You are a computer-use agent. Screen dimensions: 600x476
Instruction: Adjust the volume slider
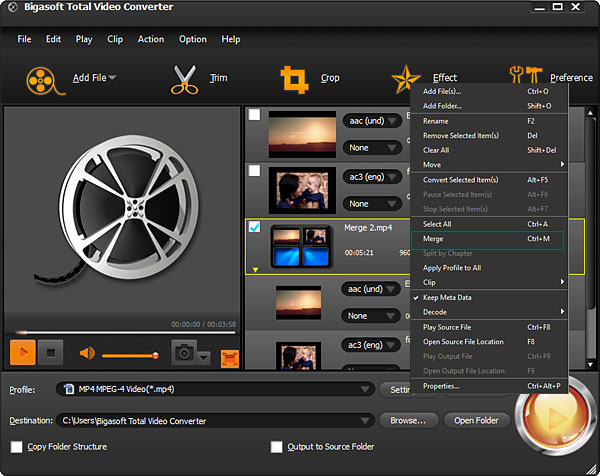(x=130, y=356)
